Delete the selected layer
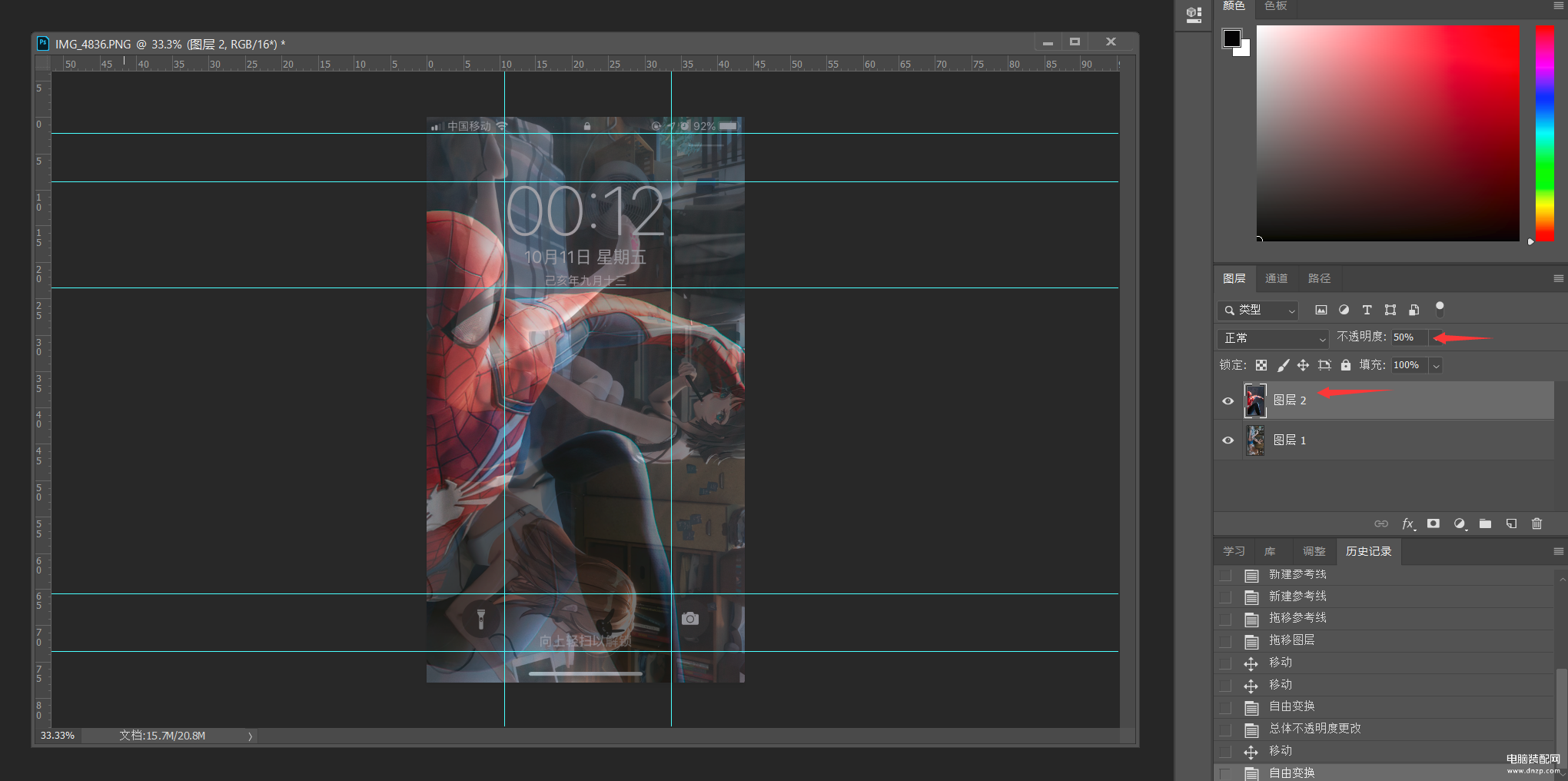This screenshot has height=781, width=1568. click(x=1536, y=523)
